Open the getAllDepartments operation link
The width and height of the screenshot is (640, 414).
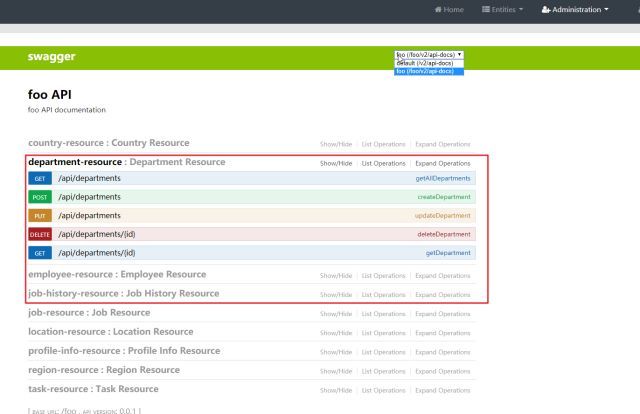point(443,178)
